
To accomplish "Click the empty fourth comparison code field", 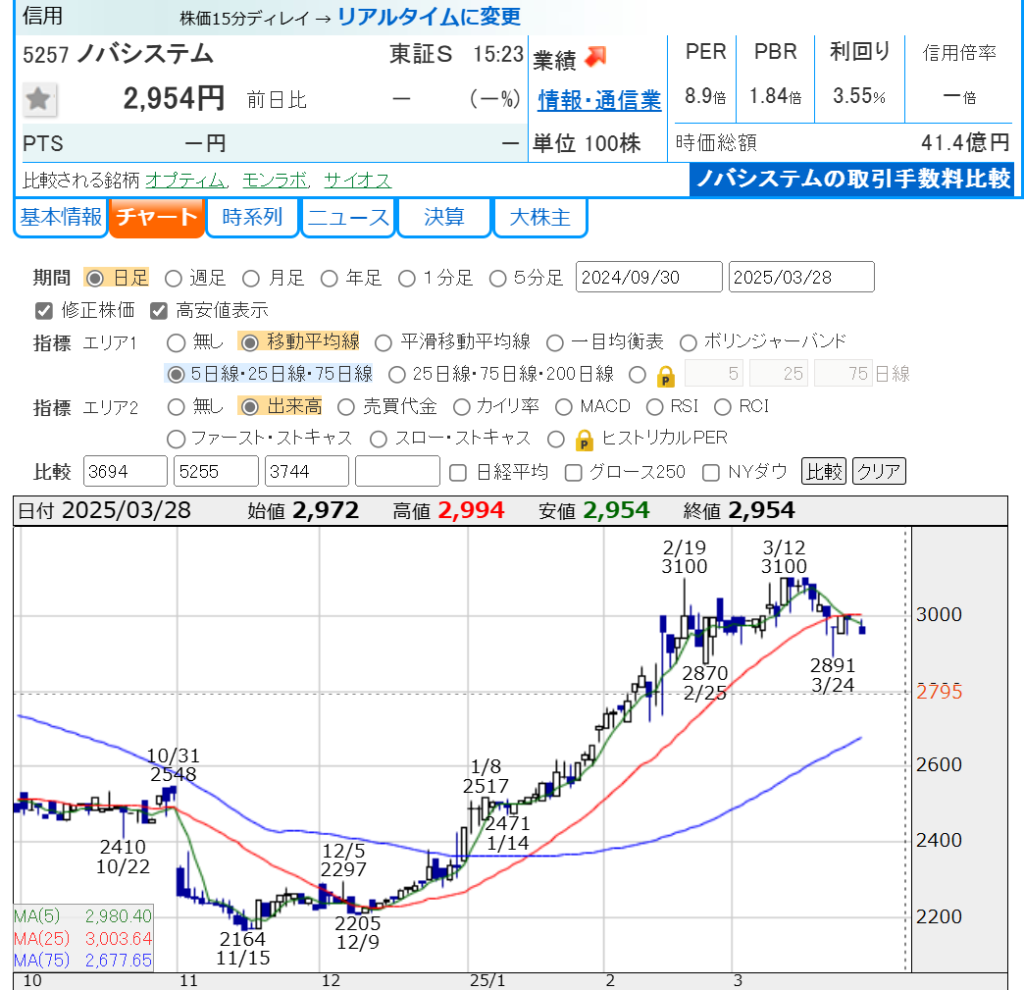I will pyautogui.click(x=397, y=471).
